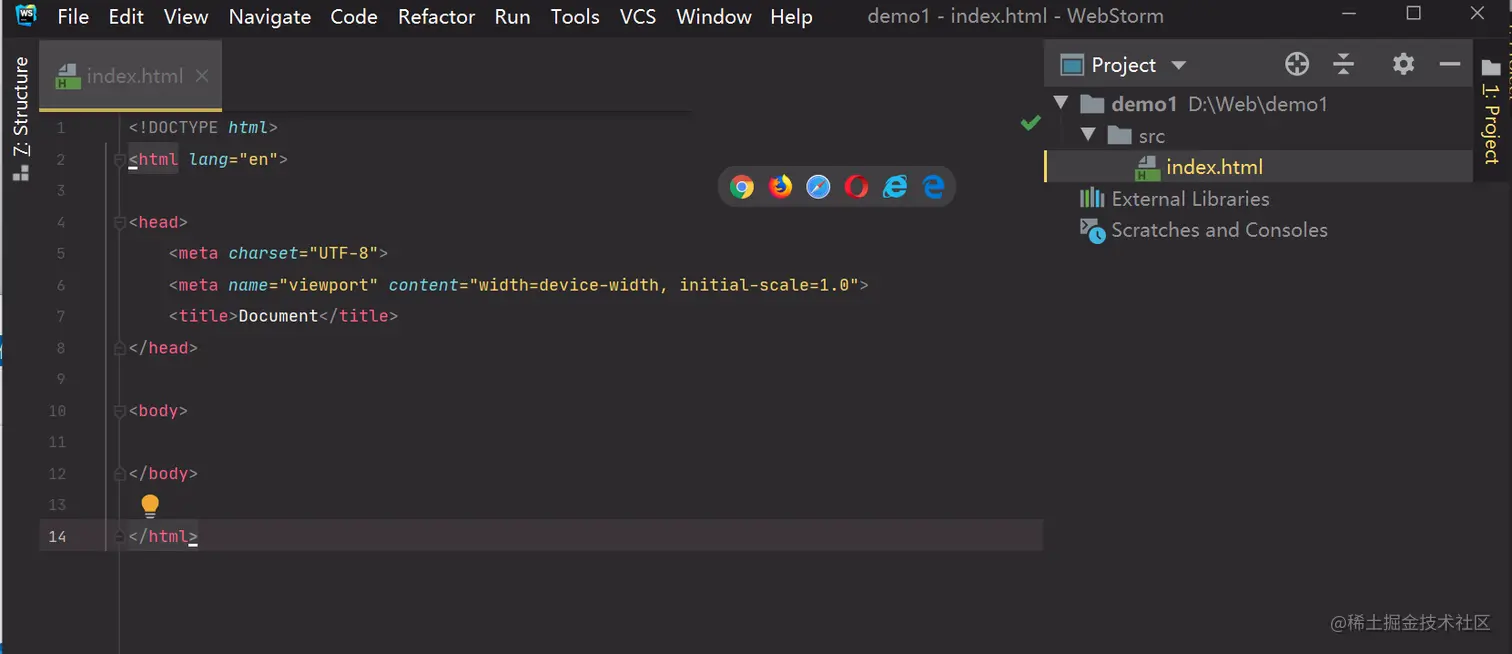Screen dimensions: 1512x654
Task: Click fold end marker at line 14
Action: point(120,536)
